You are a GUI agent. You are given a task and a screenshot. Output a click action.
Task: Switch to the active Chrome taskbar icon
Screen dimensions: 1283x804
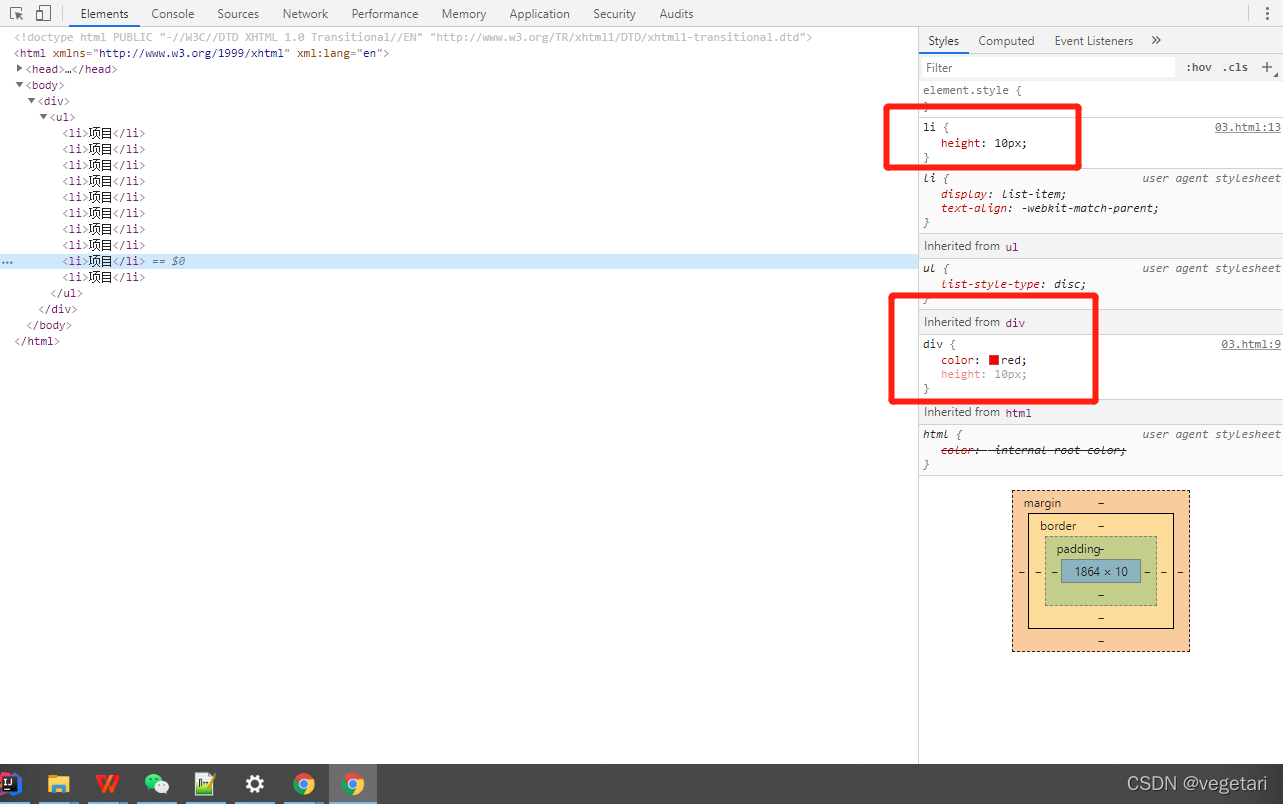point(353,784)
